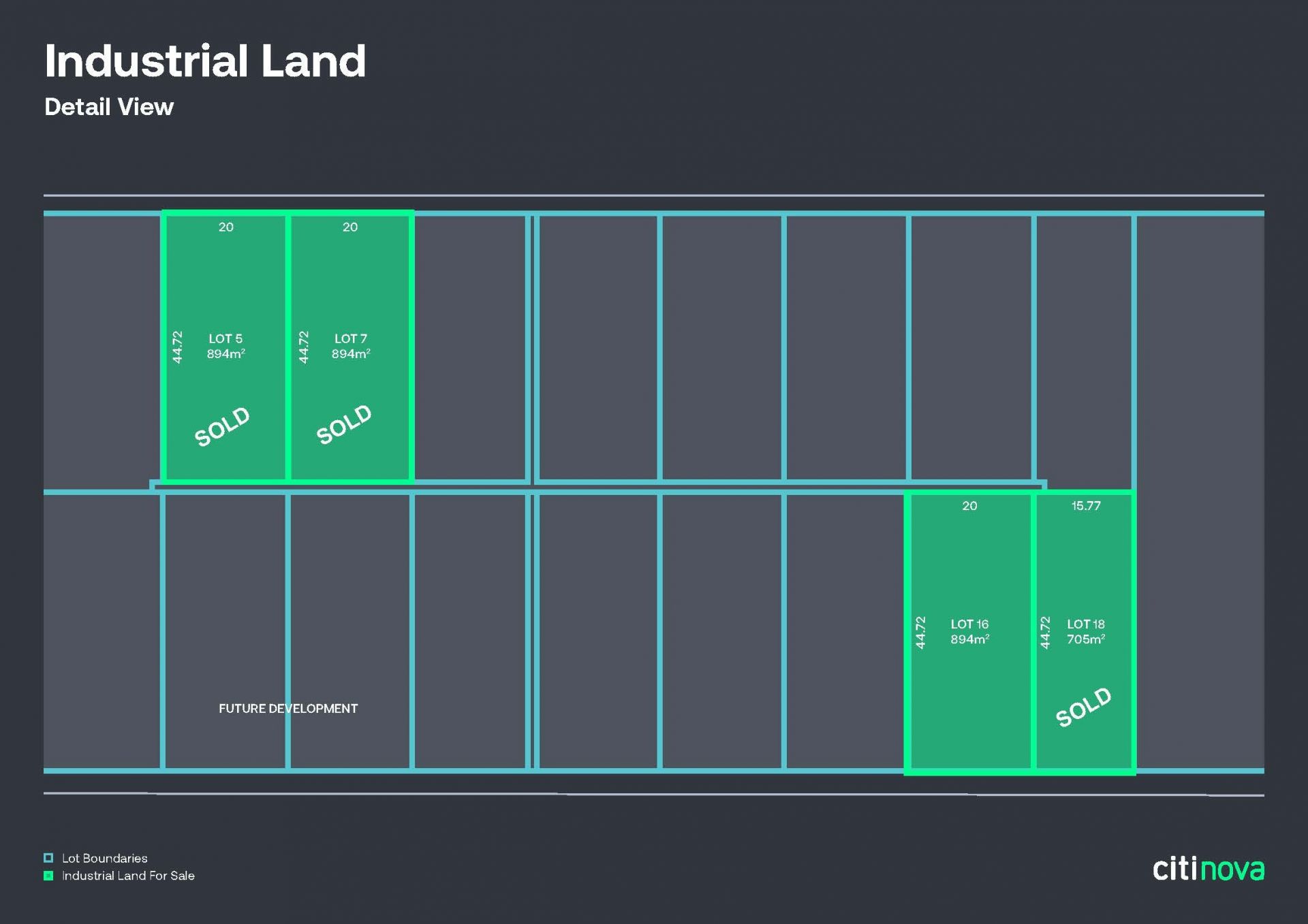This screenshot has width=1308, height=924.
Task: Click the Future Development label
Action: (287, 708)
